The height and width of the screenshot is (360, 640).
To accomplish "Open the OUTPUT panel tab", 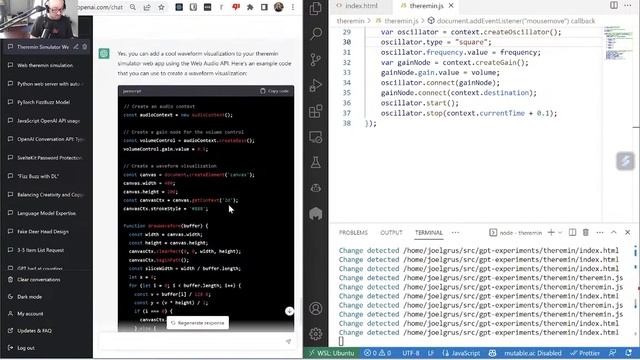I will pos(391,233).
